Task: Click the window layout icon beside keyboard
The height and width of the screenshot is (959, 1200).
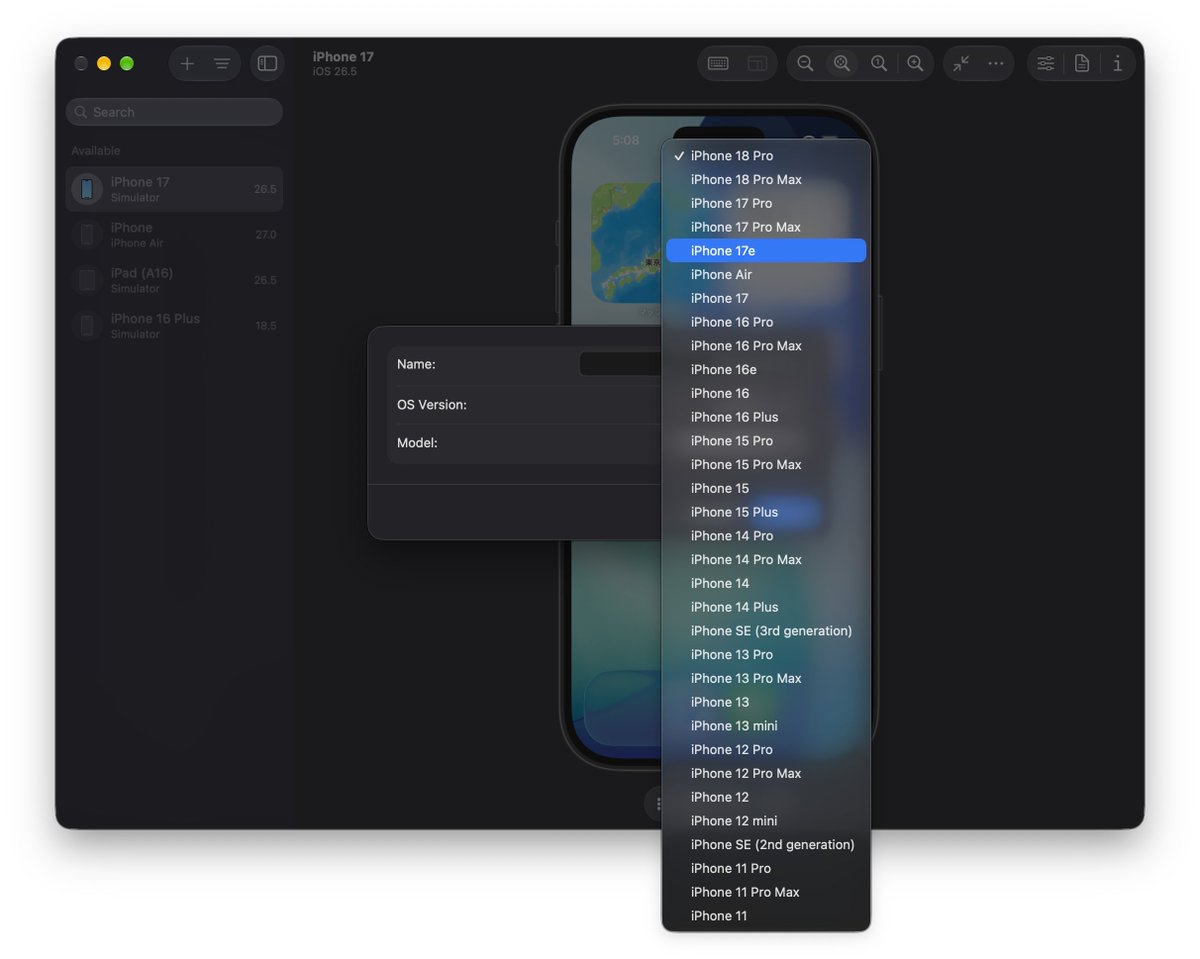Action: point(757,64)
